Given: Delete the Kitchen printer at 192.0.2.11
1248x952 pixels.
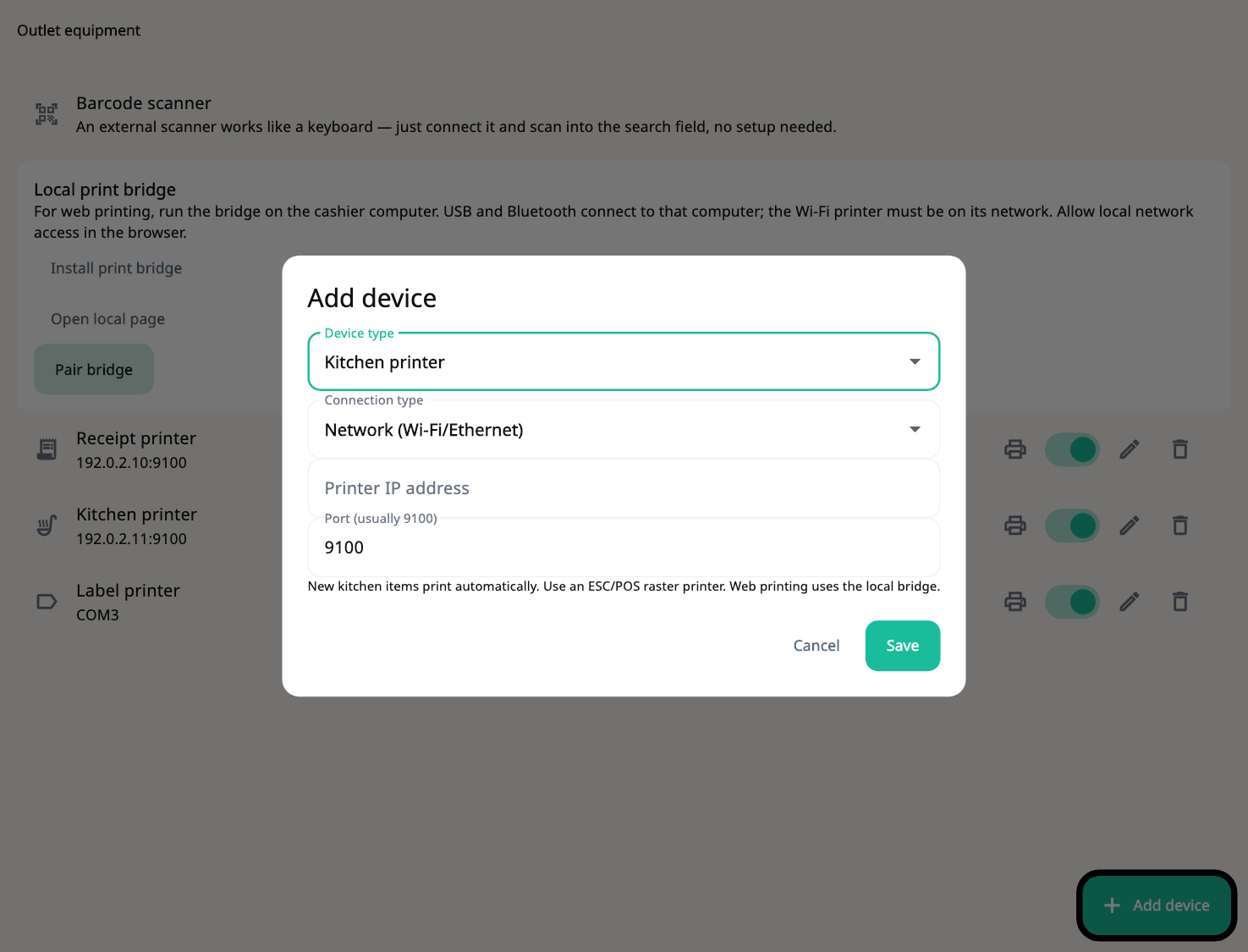Looking at the screenshot, I should pos(1180,526).
